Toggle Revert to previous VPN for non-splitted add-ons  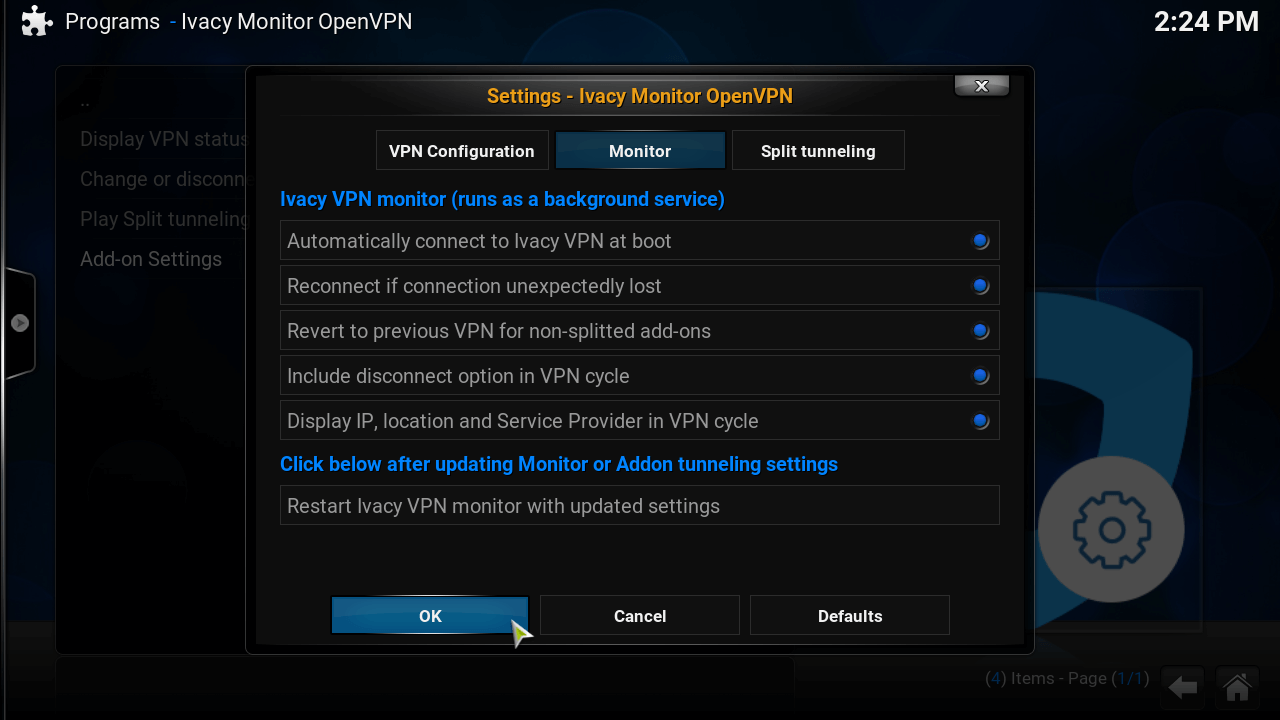coord(640,331)
